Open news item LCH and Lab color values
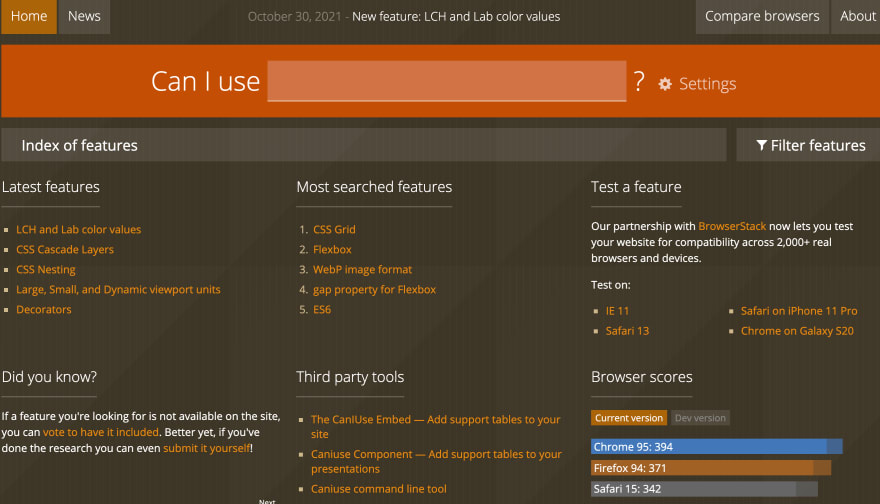Image resolution: width=880 pixels, height=504 pixels. 456,17
